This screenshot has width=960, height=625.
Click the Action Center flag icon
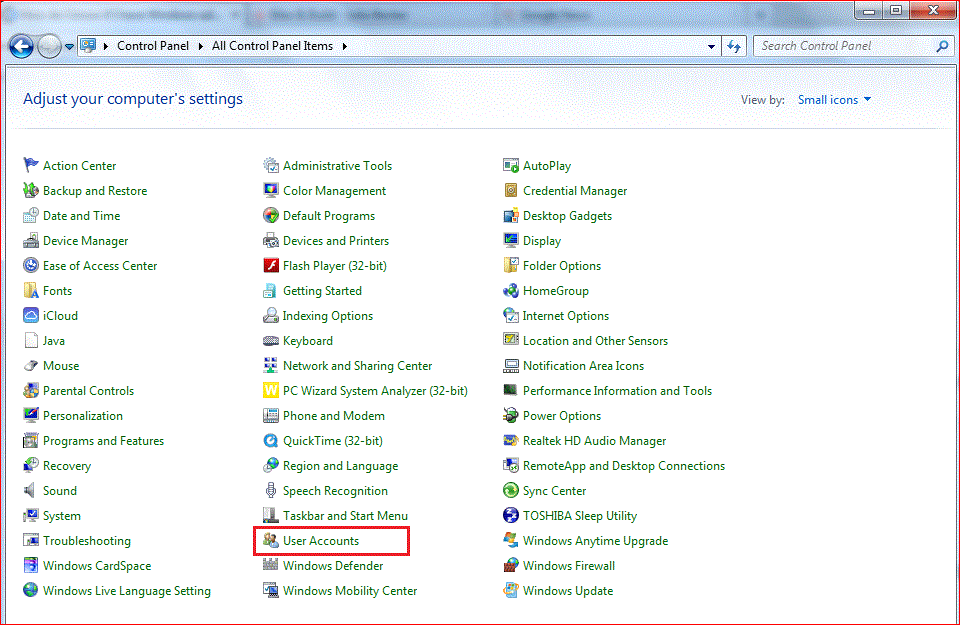[x=31, y=165]
